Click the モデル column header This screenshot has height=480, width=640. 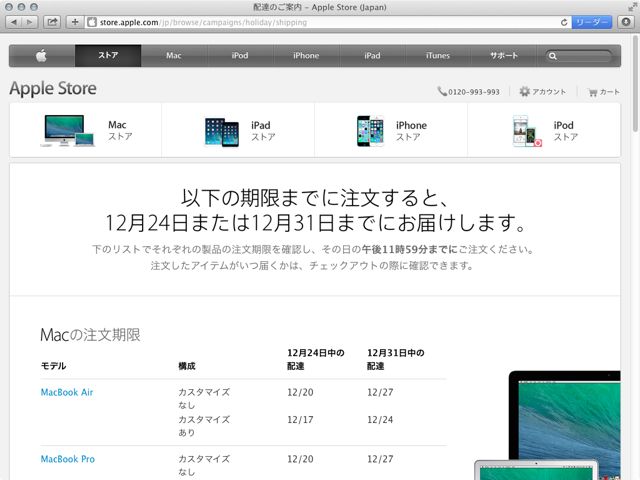coord(53,366)
